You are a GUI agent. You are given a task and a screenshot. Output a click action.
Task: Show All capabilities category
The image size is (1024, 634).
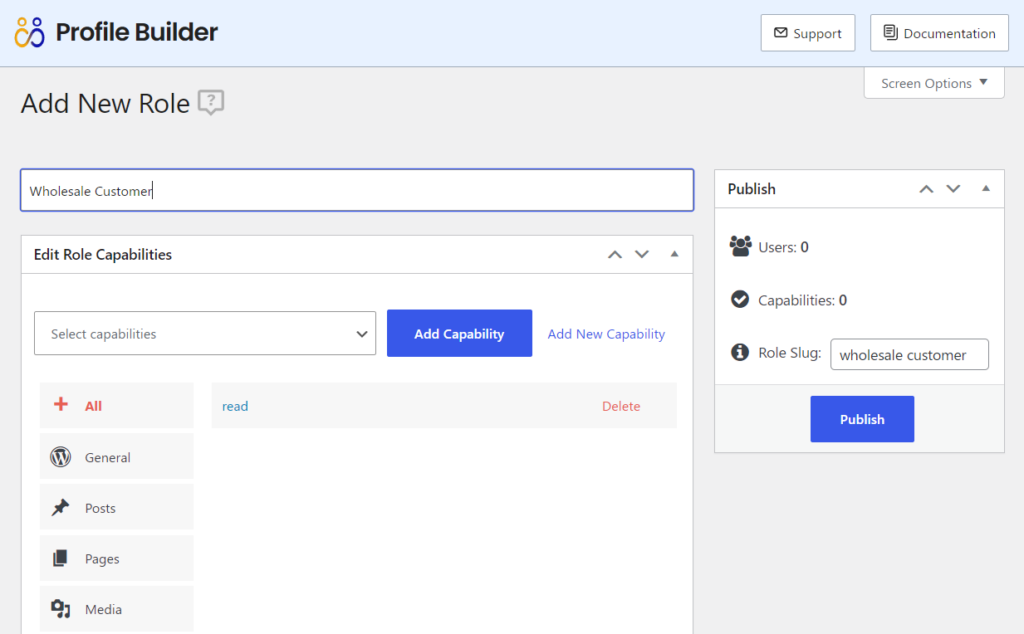pyautogui.click(x=117, y=405)
